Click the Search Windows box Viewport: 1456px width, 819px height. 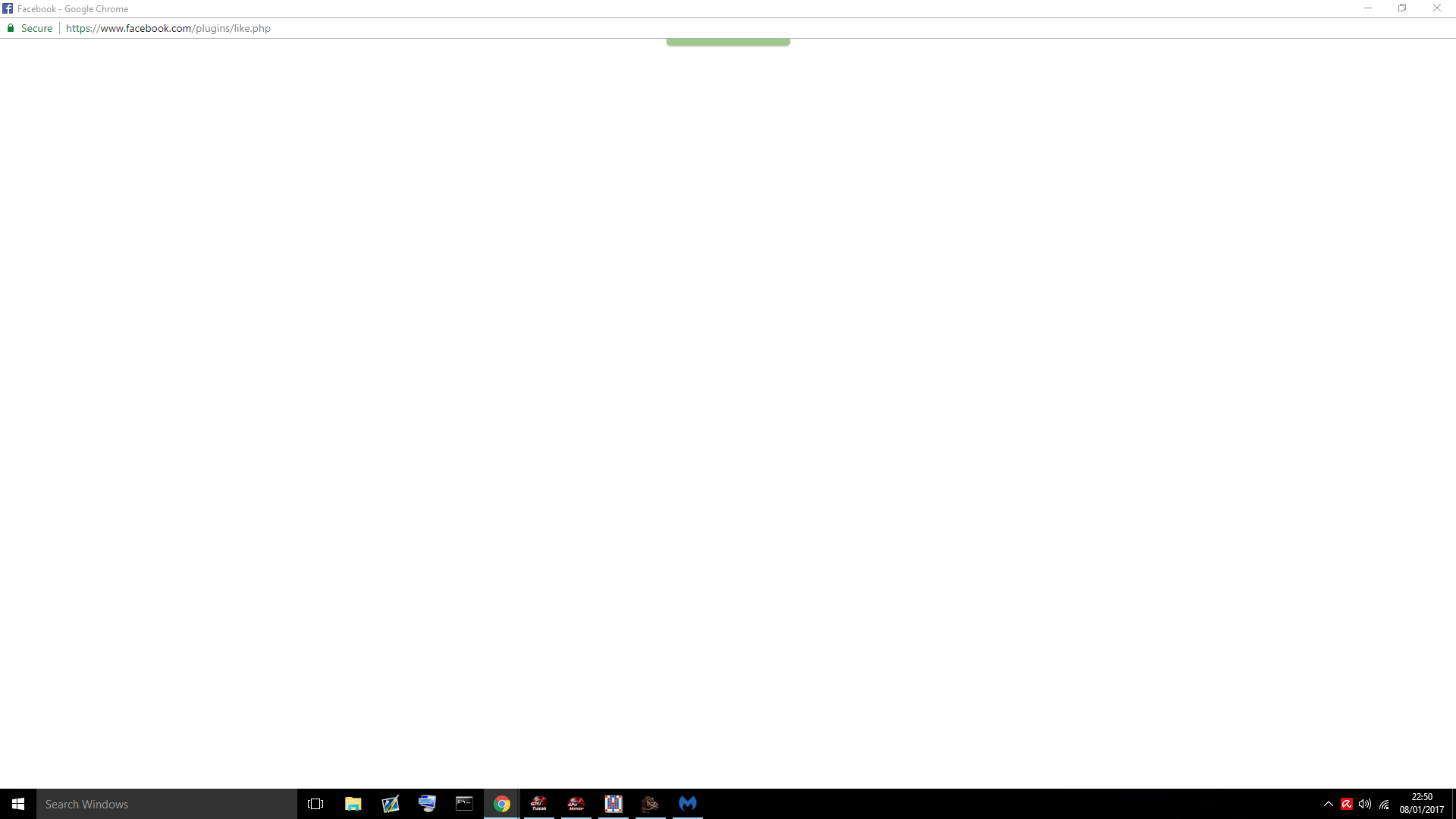[167, 804]
